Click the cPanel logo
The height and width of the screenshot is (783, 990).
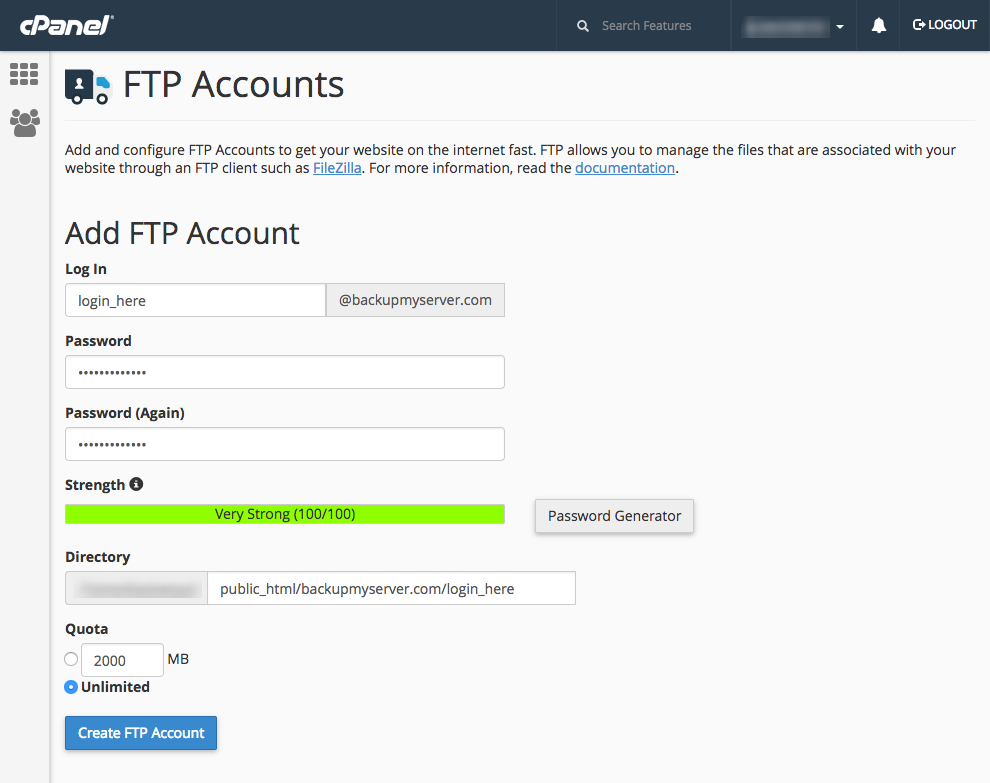click(x=66, y=25)
